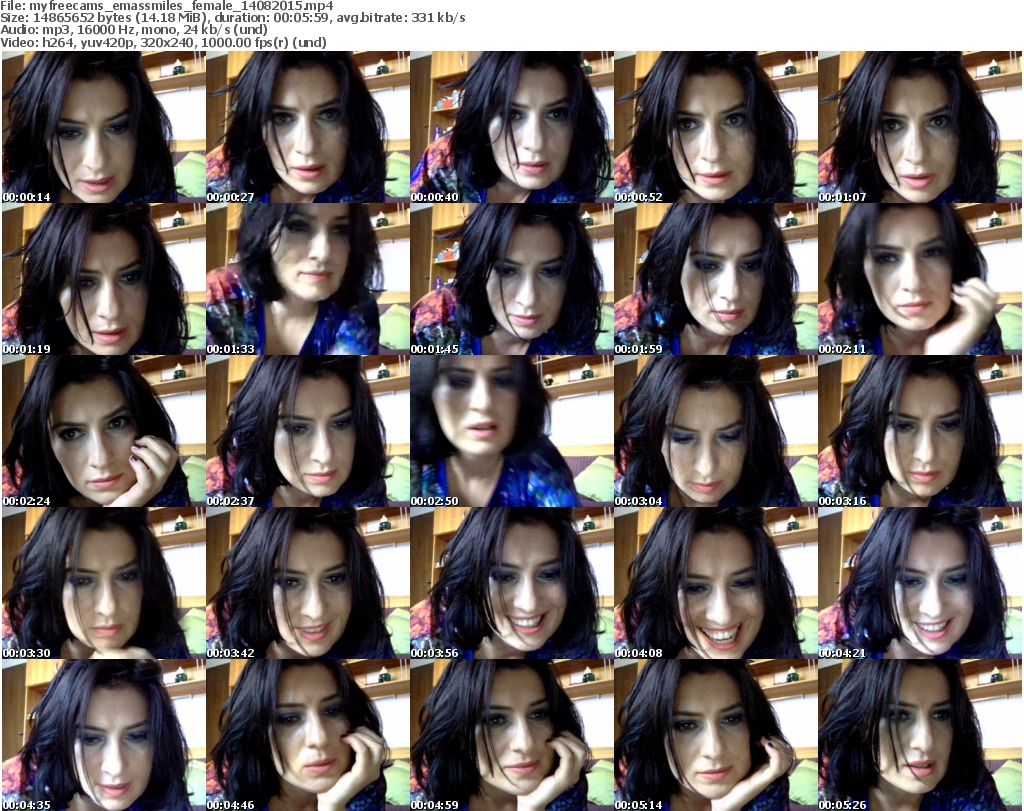Select the thumbnail timestamped 00:01:07
Image resolution: width=1024 pixels, height=811 pixels.
(920, 127)
